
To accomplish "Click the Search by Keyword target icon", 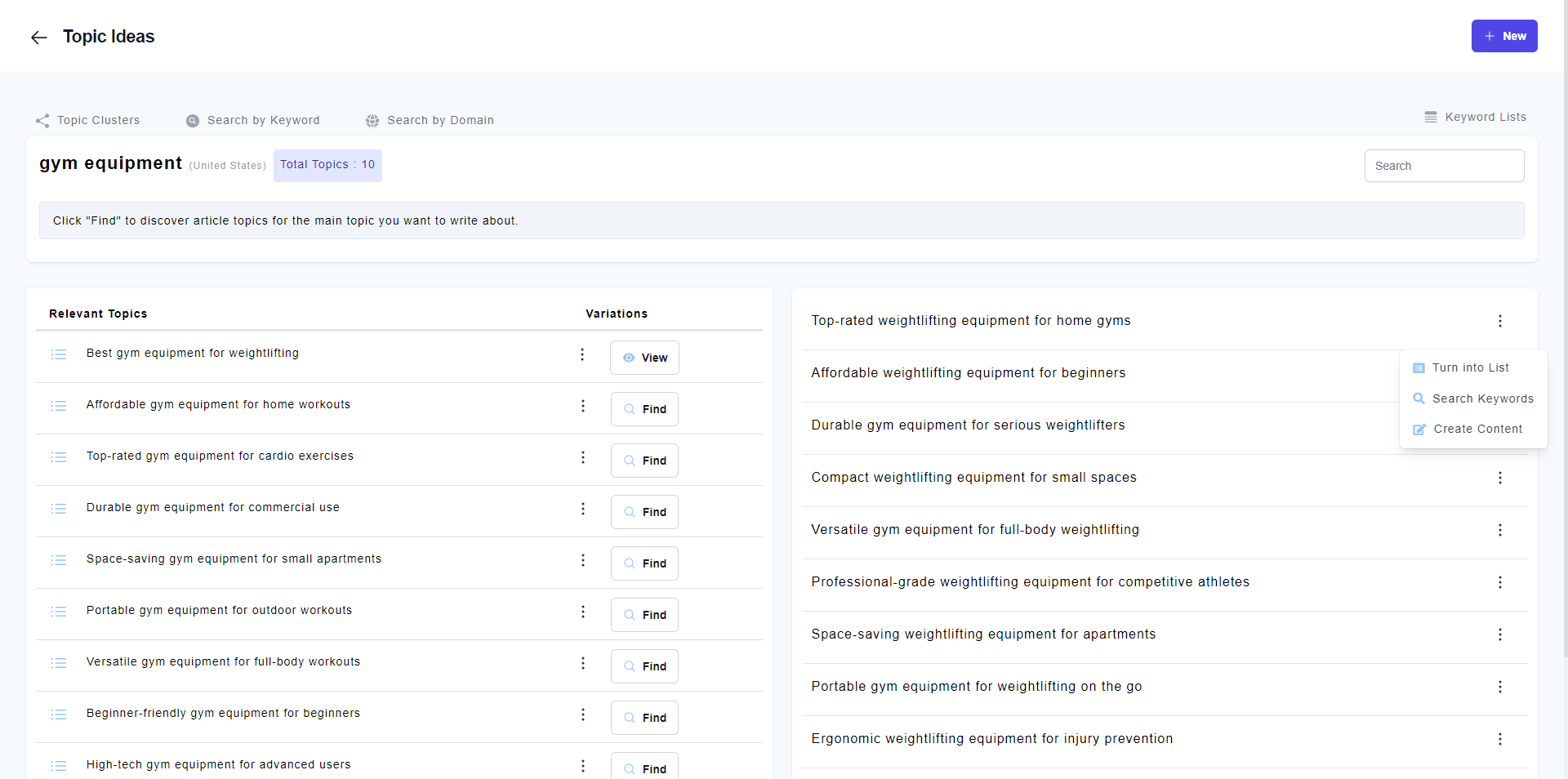I will pyautogui.click(x=192, y=121).
